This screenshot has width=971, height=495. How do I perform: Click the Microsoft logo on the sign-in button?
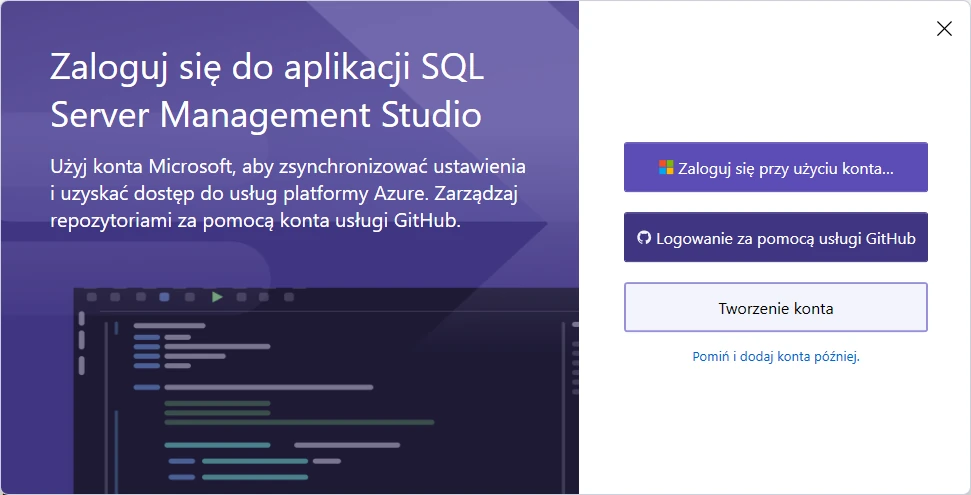(666, 167)
